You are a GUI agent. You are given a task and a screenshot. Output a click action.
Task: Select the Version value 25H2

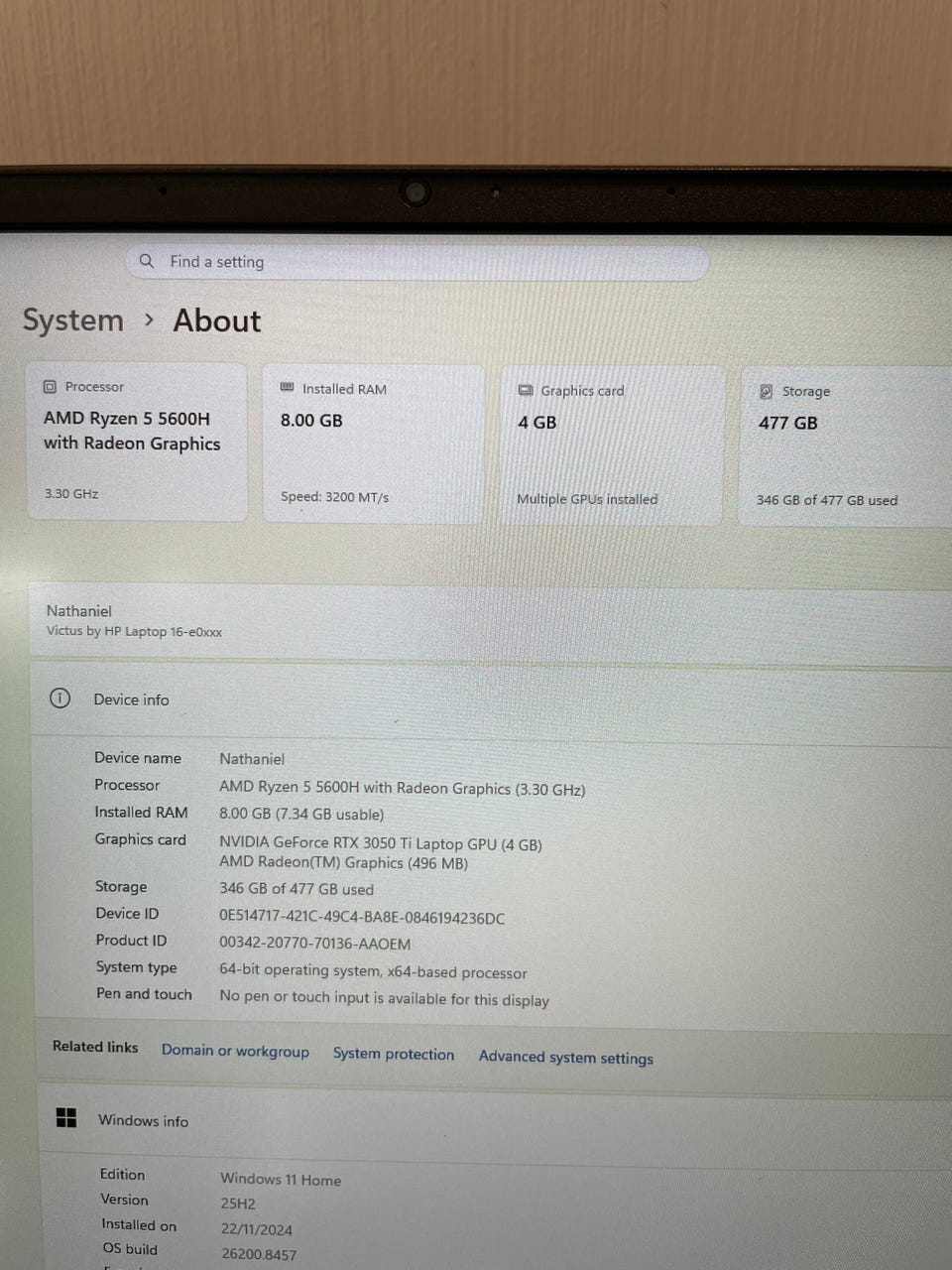coord(238,1204)
